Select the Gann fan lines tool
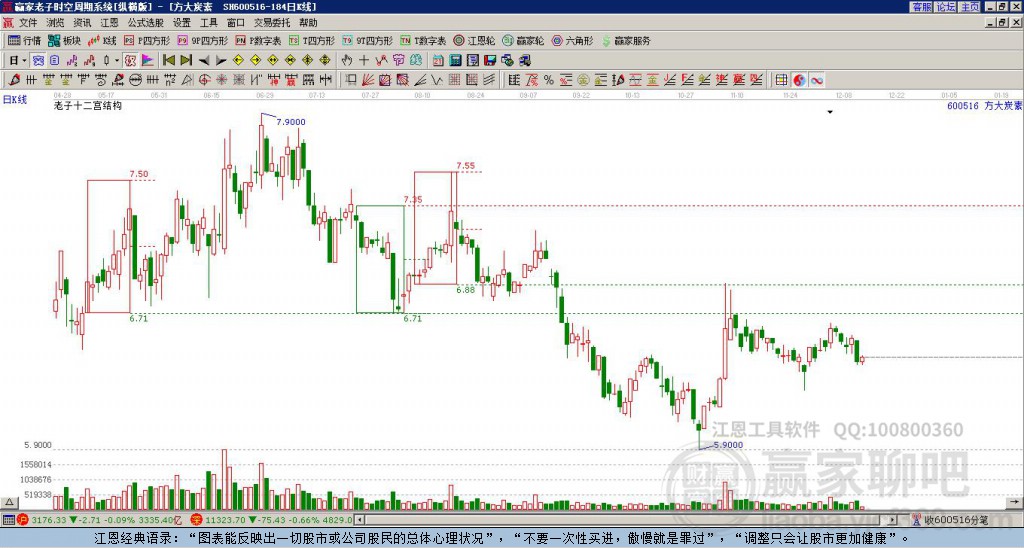This screenshot has height=548, width=1024. 368,80
